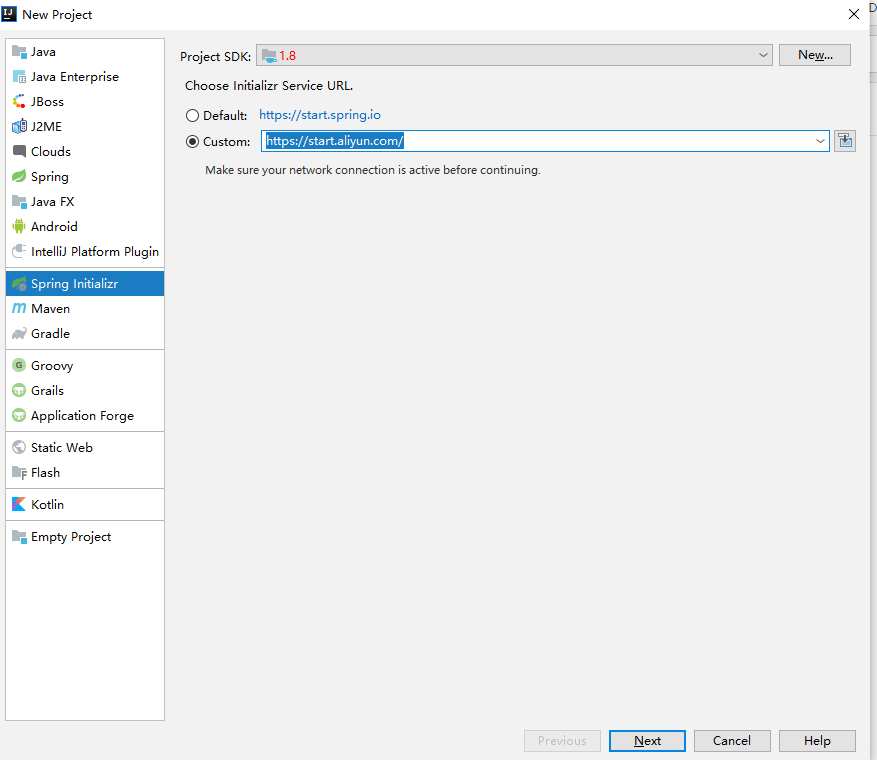The width and height of the screenshot is (877, 760).
Task: Click the Kotlin logo icon
Action: pos(19,504)
